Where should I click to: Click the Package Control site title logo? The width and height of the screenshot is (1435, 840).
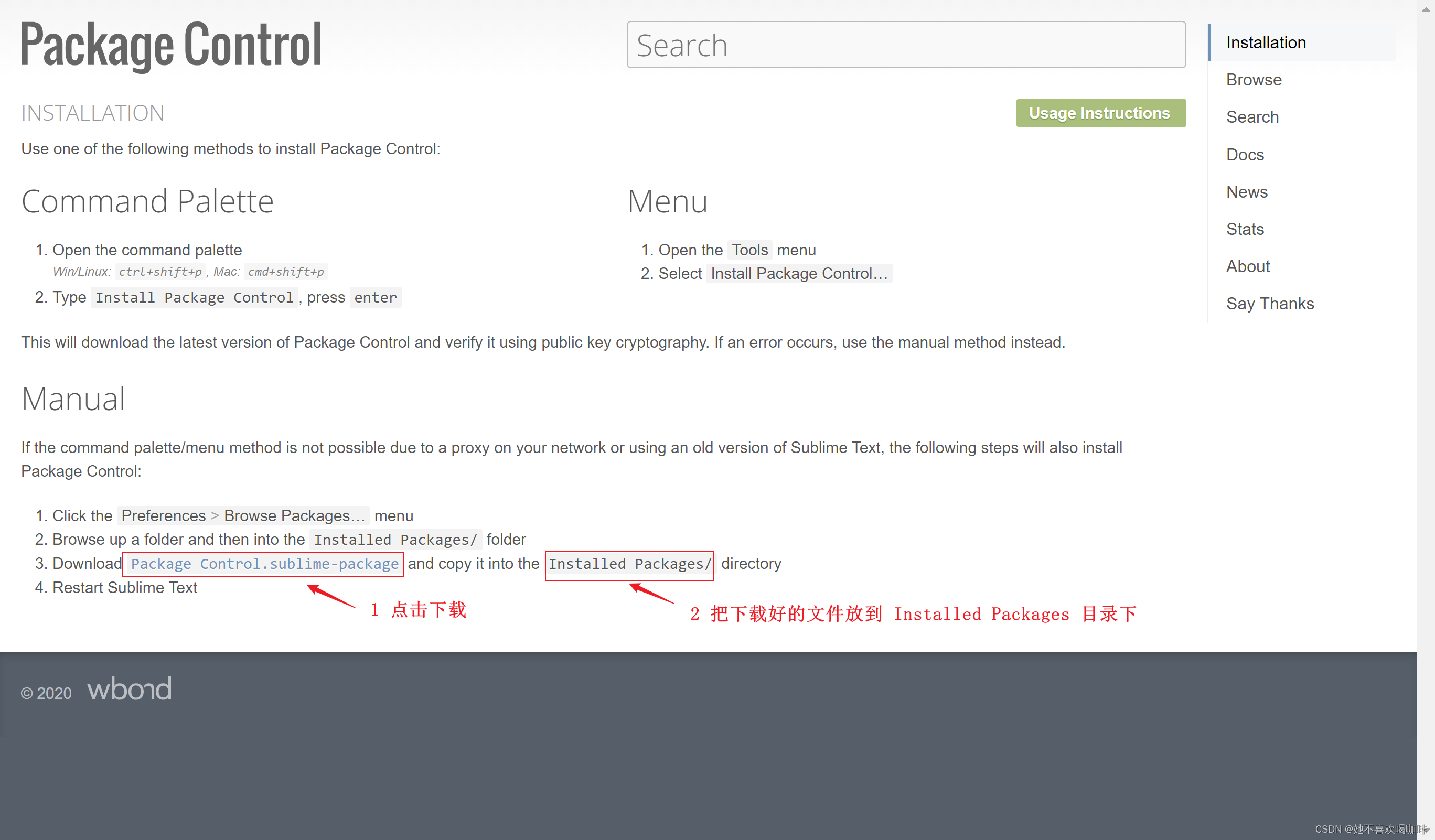pos(171,45)
